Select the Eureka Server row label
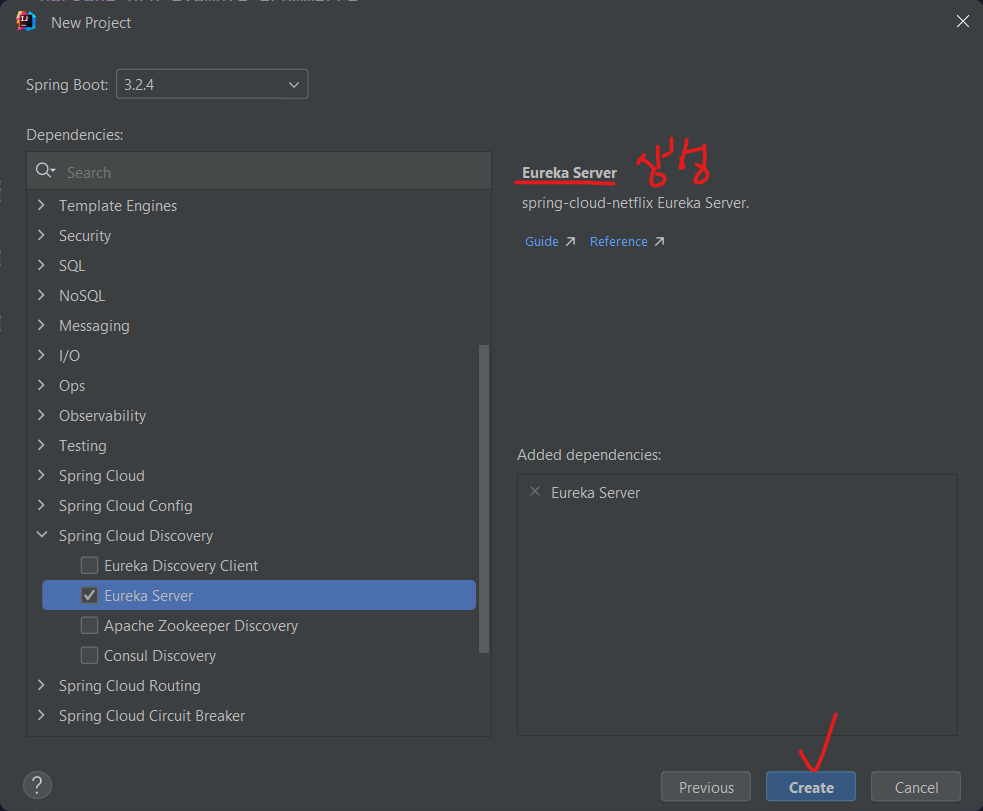 pyautogui.click(x=149, y=595)
